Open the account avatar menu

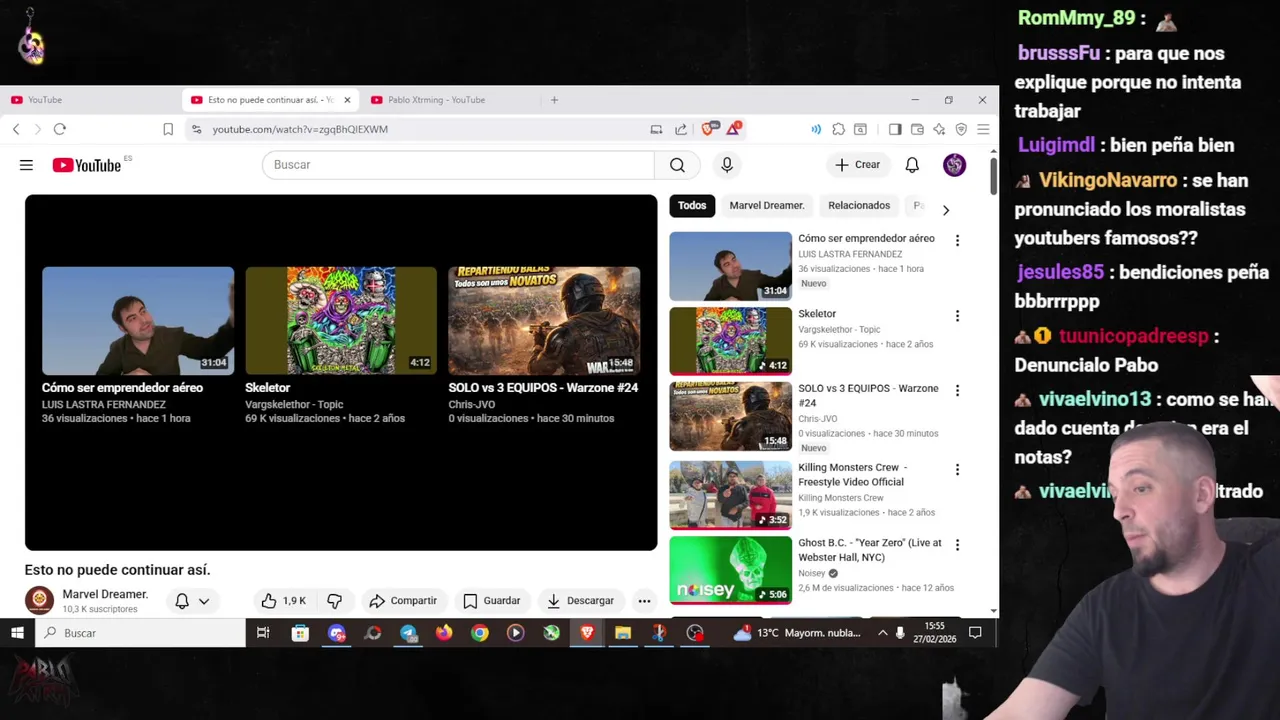[x=954, y=165]
